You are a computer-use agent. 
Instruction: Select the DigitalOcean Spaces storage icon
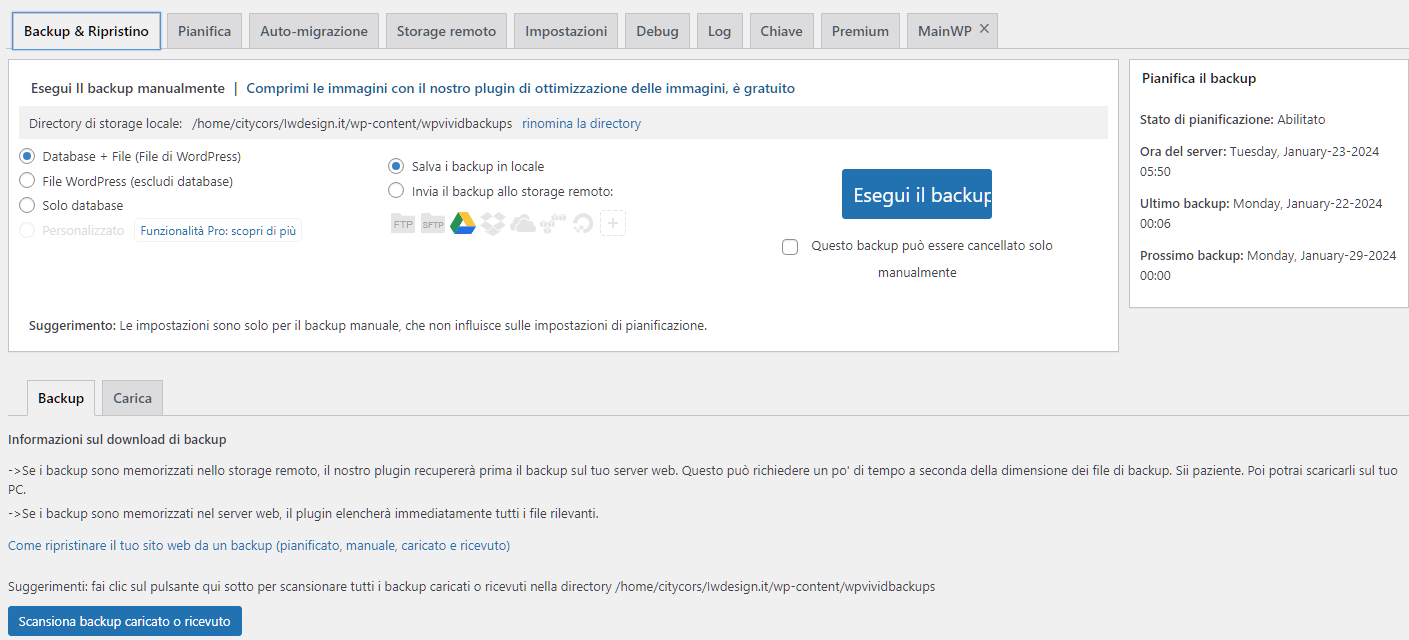coord(582,224)
